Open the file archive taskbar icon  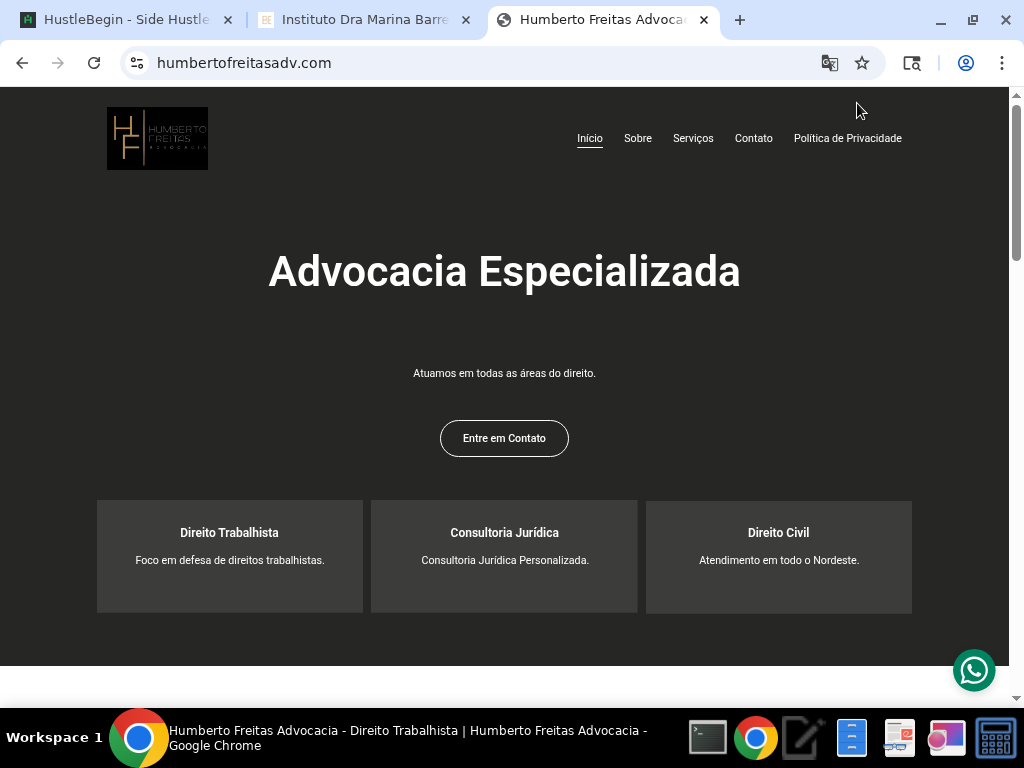pos(851,737)
